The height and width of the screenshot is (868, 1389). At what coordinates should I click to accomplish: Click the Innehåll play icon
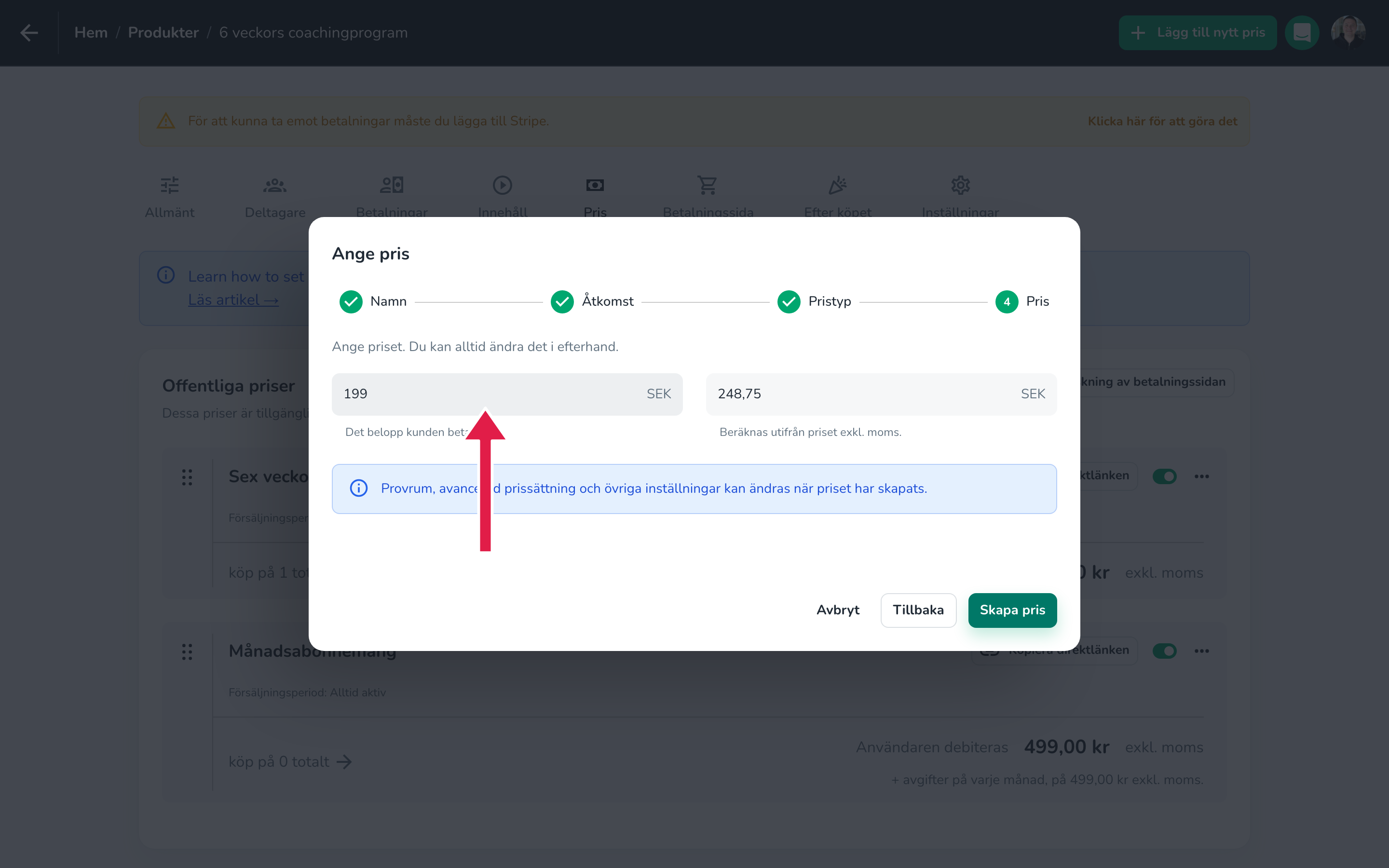point(502,185)
